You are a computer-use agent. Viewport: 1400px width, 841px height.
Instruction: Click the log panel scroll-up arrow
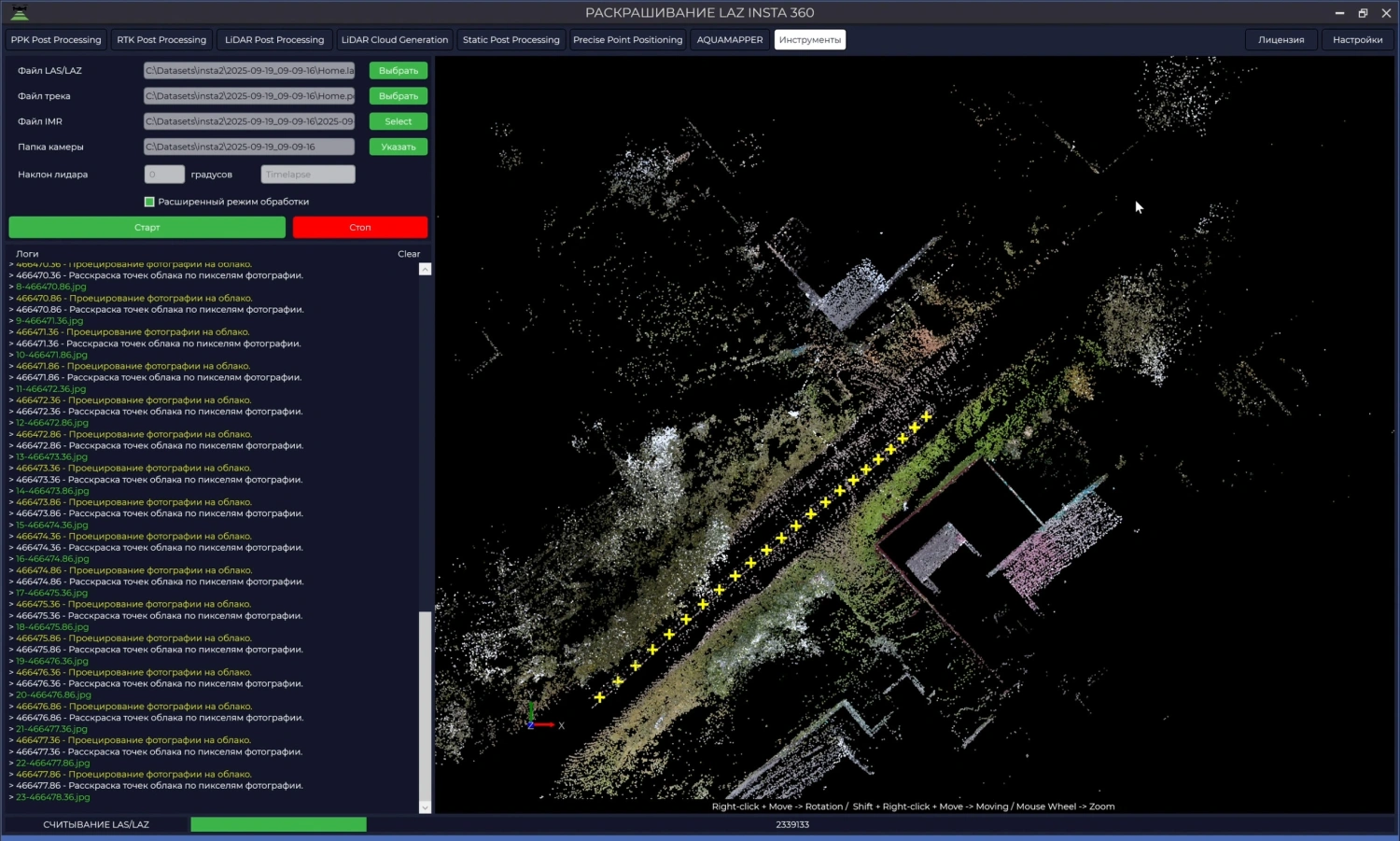coord(426,270)
